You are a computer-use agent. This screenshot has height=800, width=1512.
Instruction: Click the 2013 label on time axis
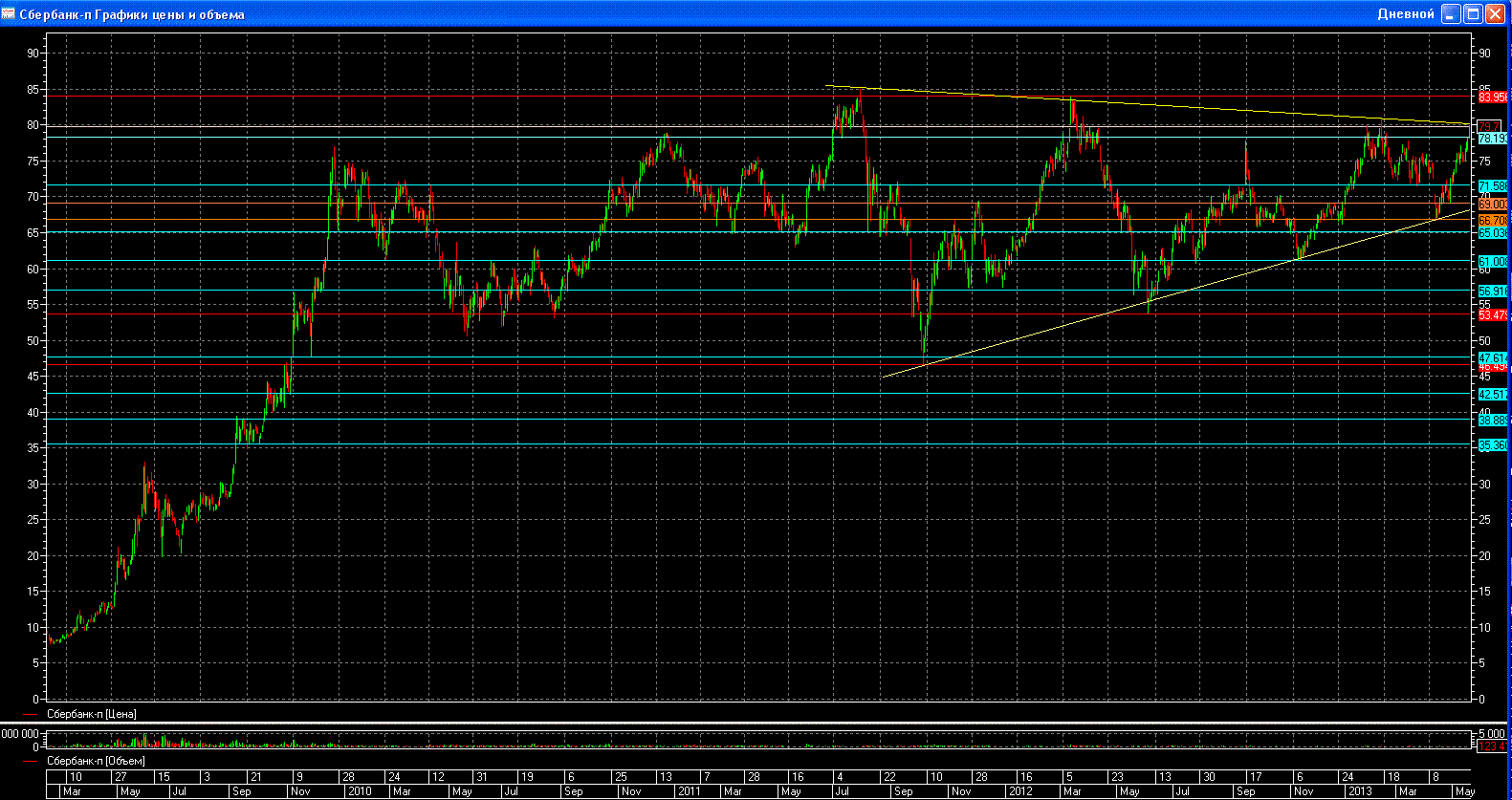pyautogui.click(x=1359, y=791)
